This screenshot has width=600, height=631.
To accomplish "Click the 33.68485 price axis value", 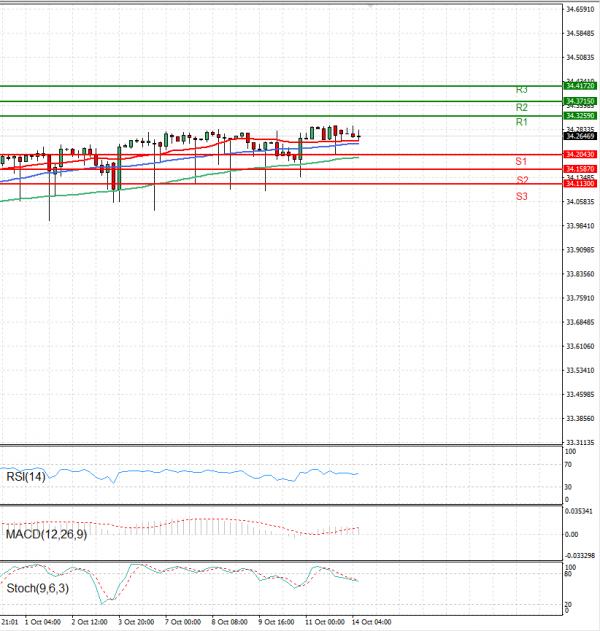I will [x=580, y=322].
